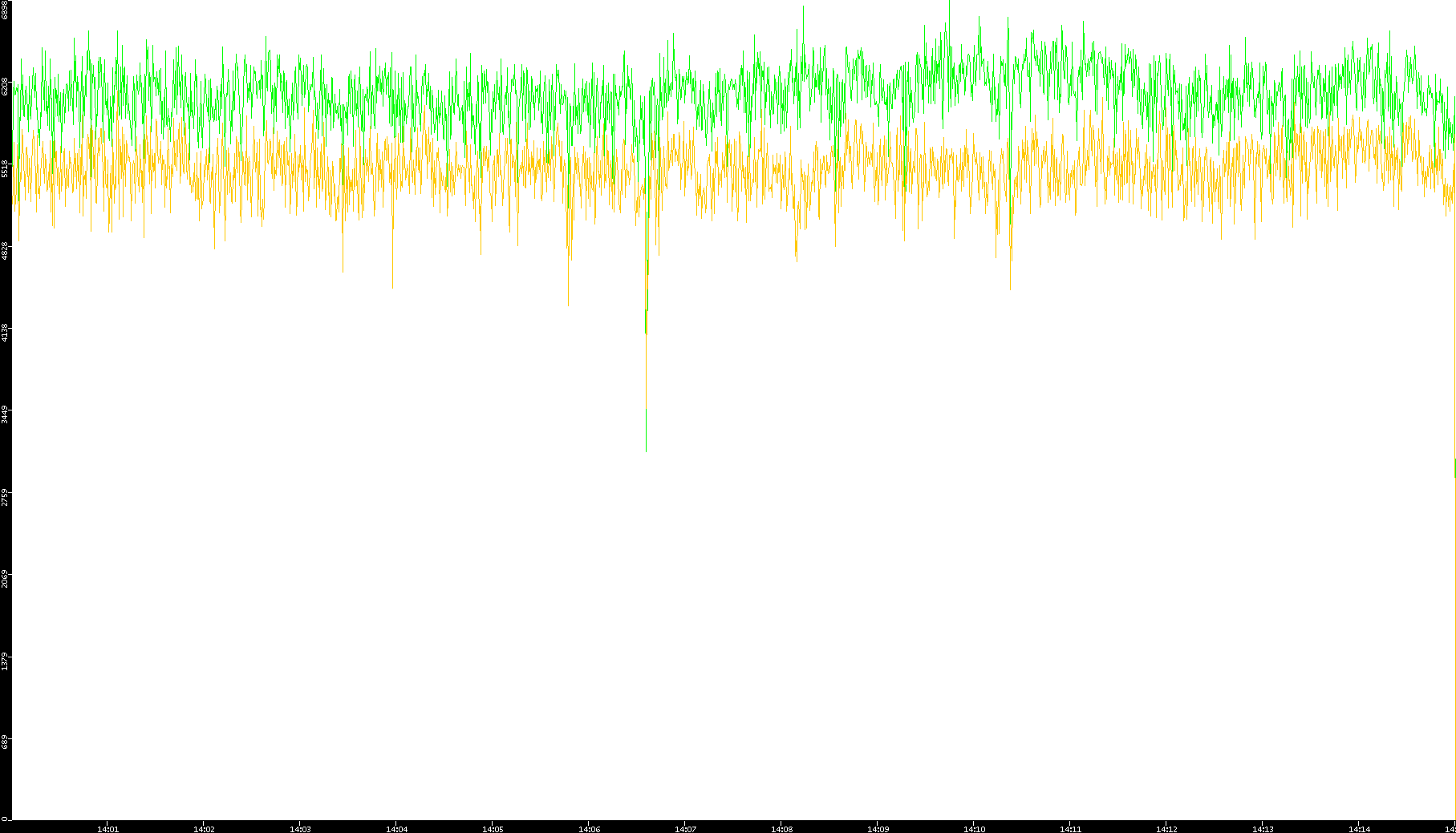Click the short green segment at the chart's right edge
This screenshot has height=833, width=1456.
(1454, 467)
